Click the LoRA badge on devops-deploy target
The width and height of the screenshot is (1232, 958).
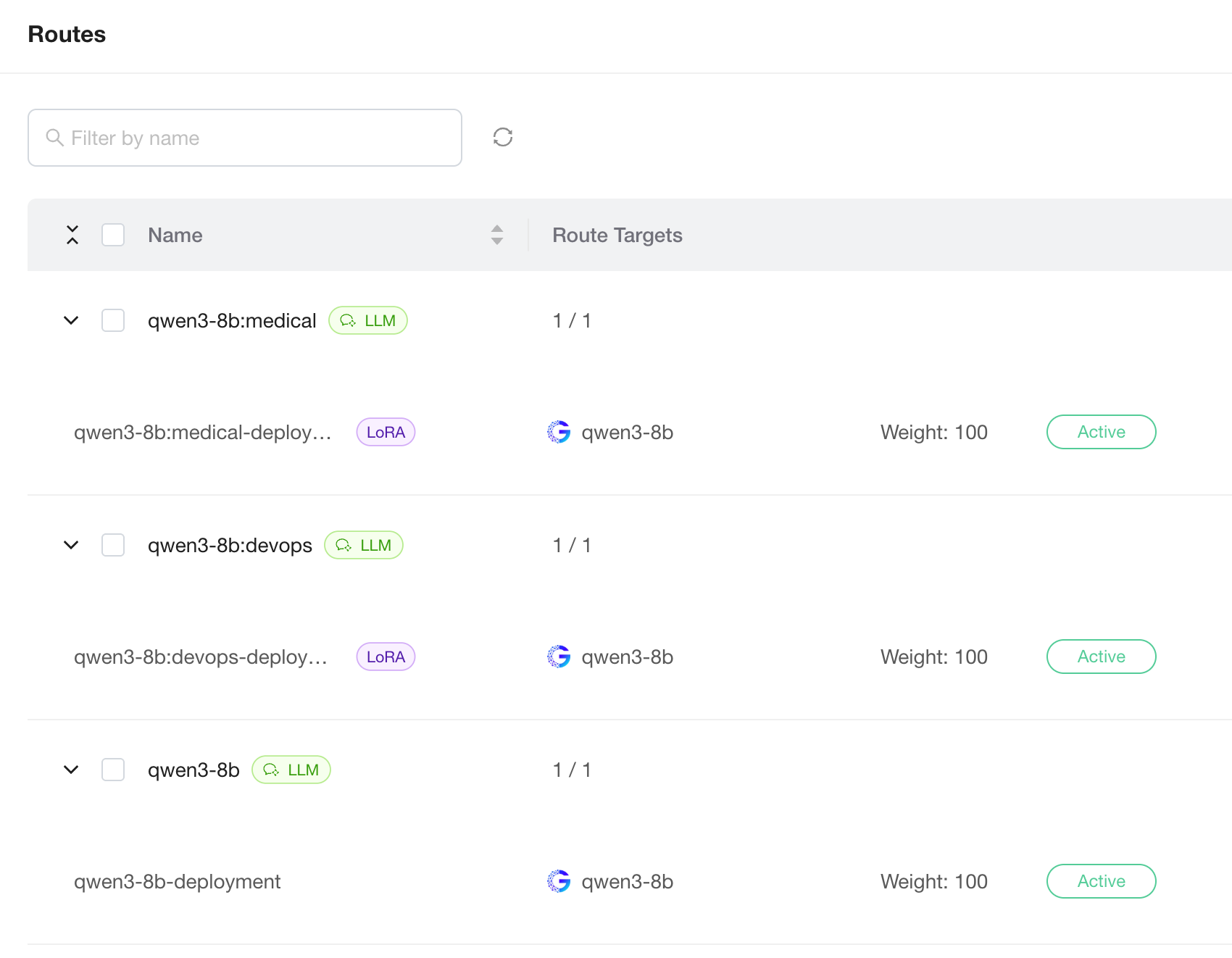coord(386,657)
